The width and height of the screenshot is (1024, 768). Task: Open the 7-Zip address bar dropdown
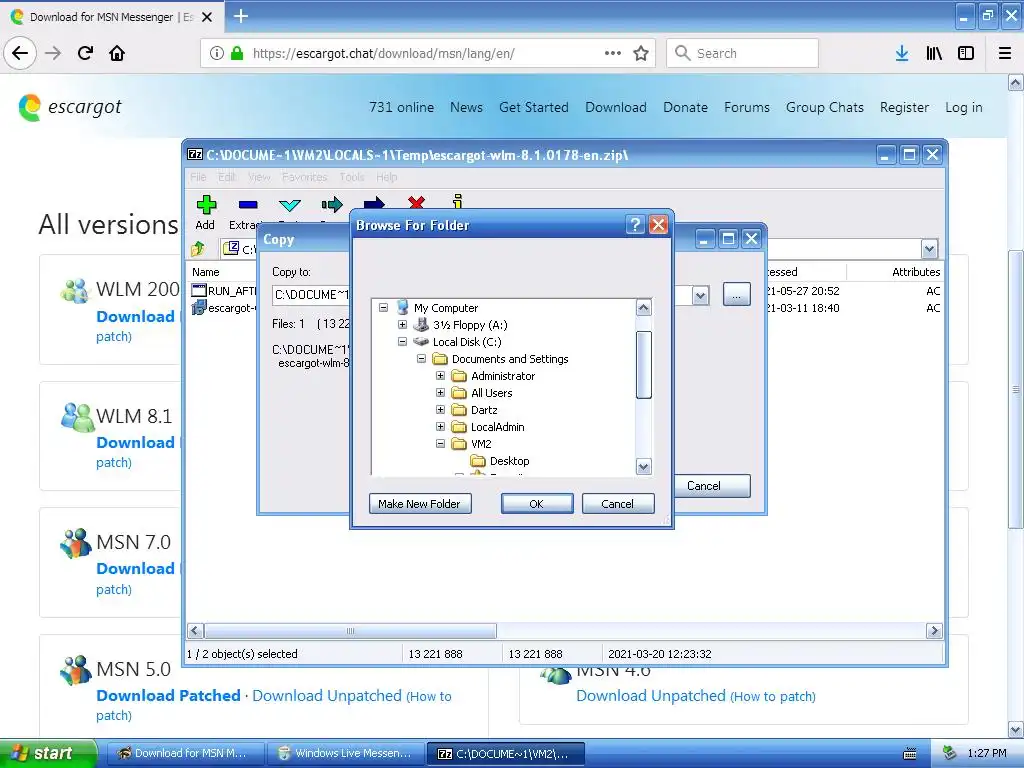(x=929, y=249)
